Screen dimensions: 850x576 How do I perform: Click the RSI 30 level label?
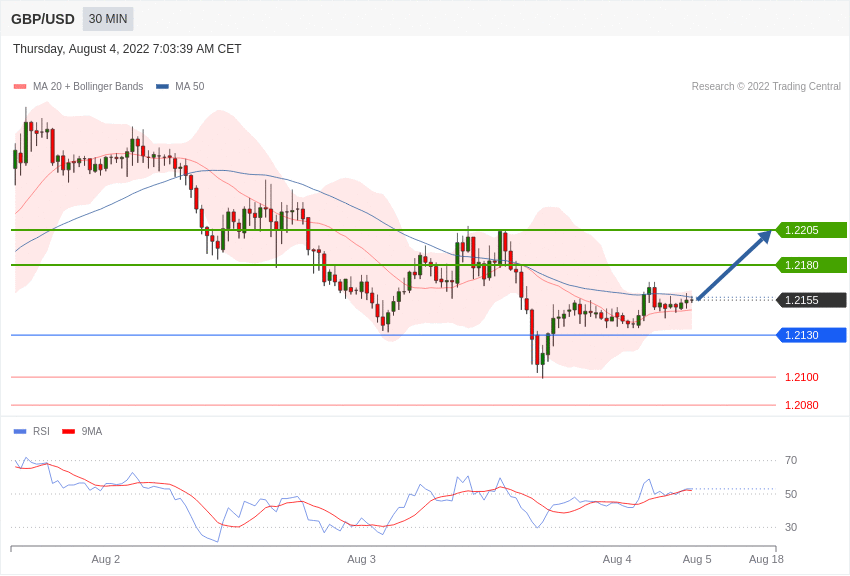point(791,527)
